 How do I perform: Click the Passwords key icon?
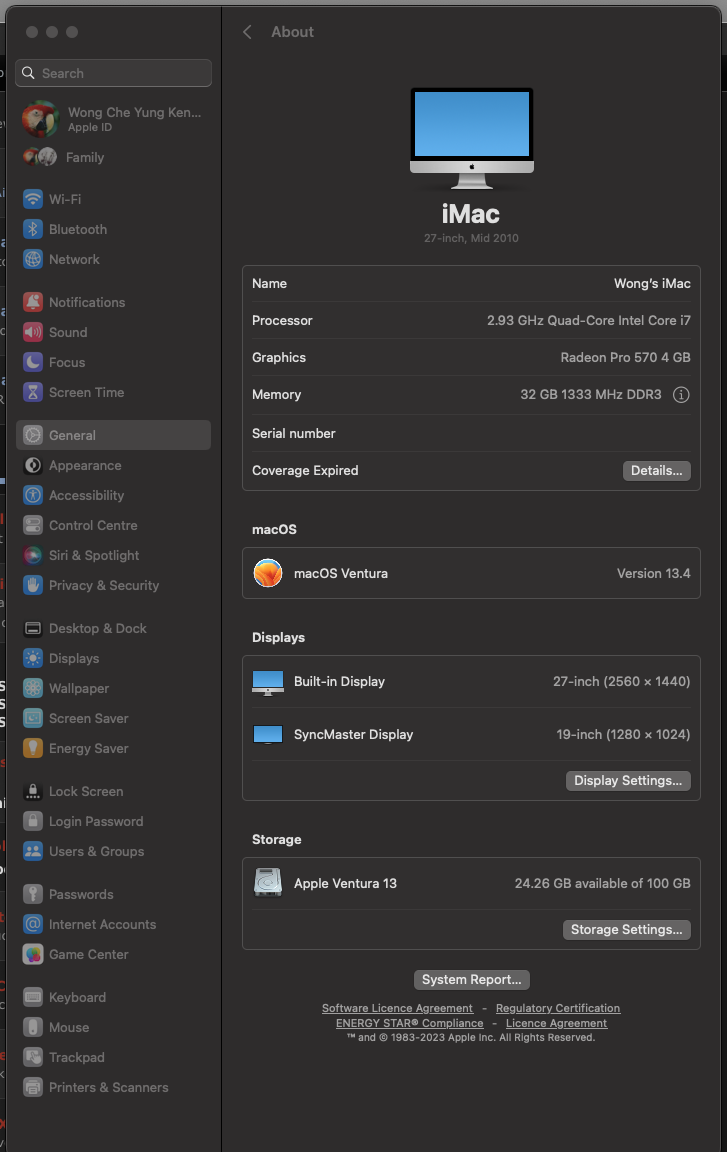coord(32,894)
